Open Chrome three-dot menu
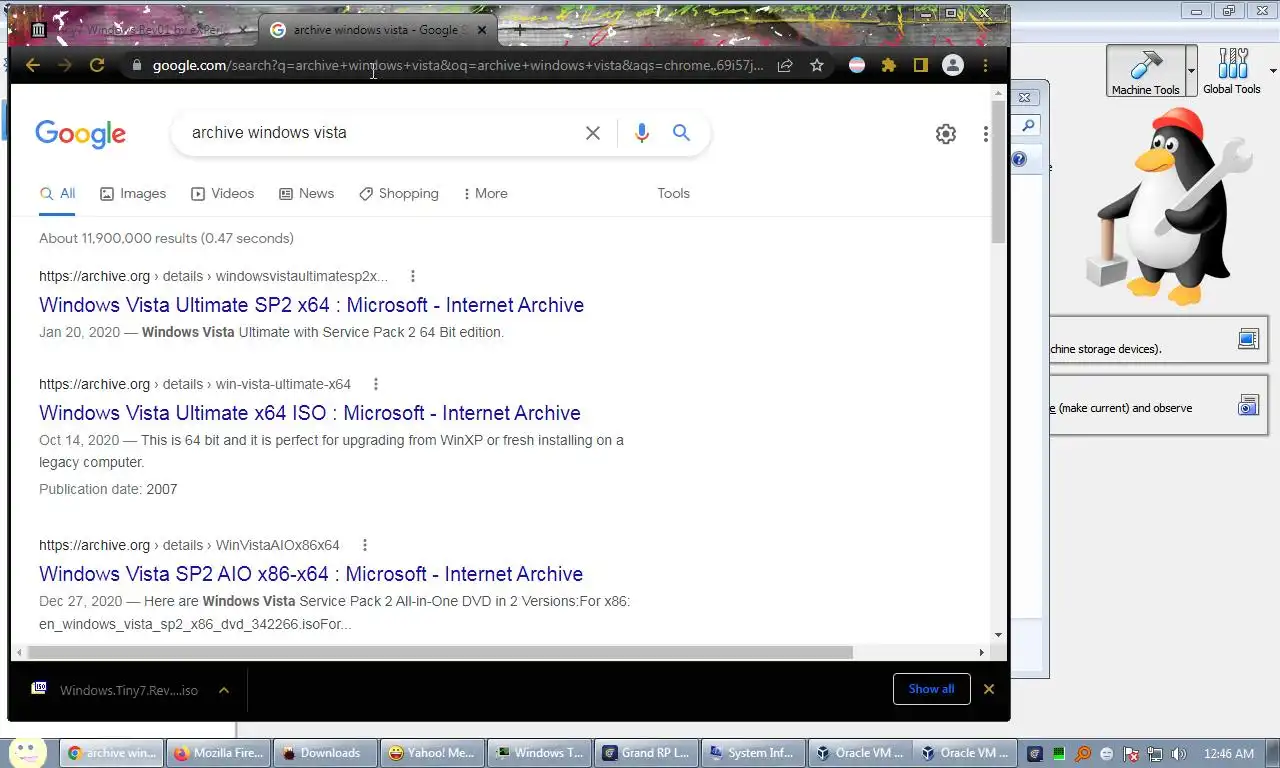This screenshot has height=768, width=1280. [x=986, y=65]
